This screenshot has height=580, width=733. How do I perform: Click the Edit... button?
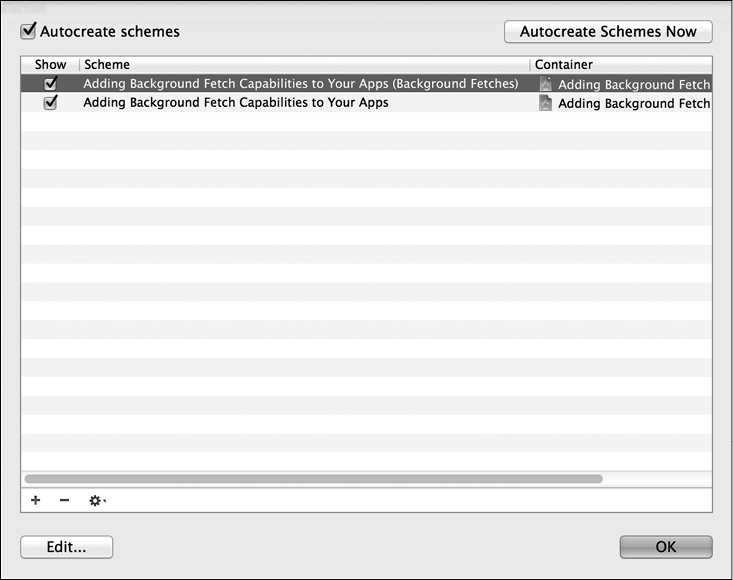(66, 547)
